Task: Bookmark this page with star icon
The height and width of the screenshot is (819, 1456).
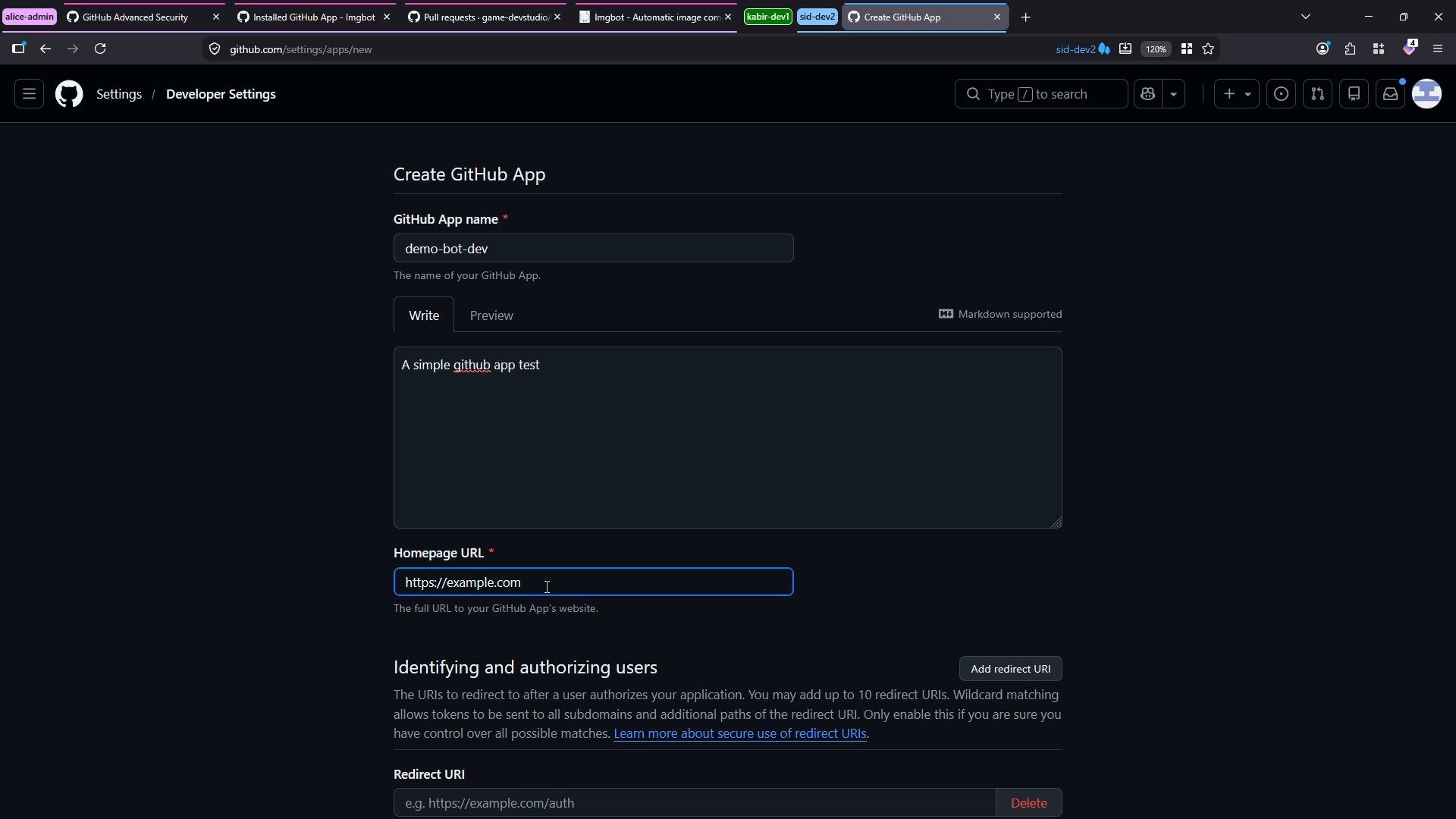Action: [x=1209, y=49]
